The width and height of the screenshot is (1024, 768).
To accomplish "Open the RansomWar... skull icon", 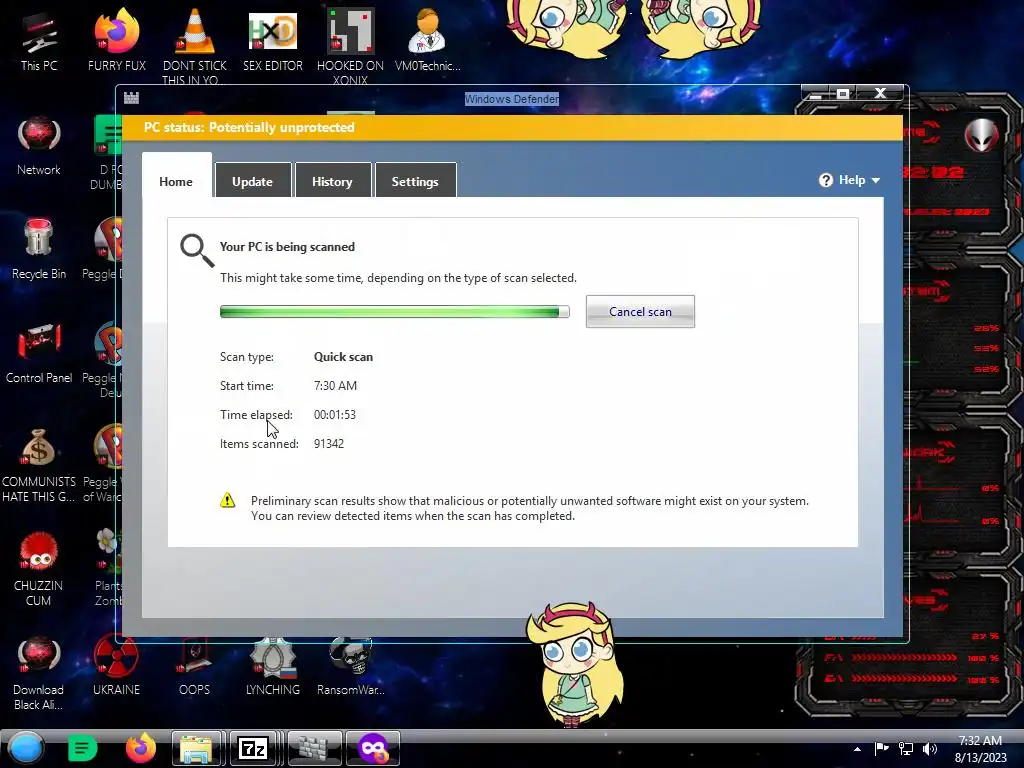I will pos(351,666).
